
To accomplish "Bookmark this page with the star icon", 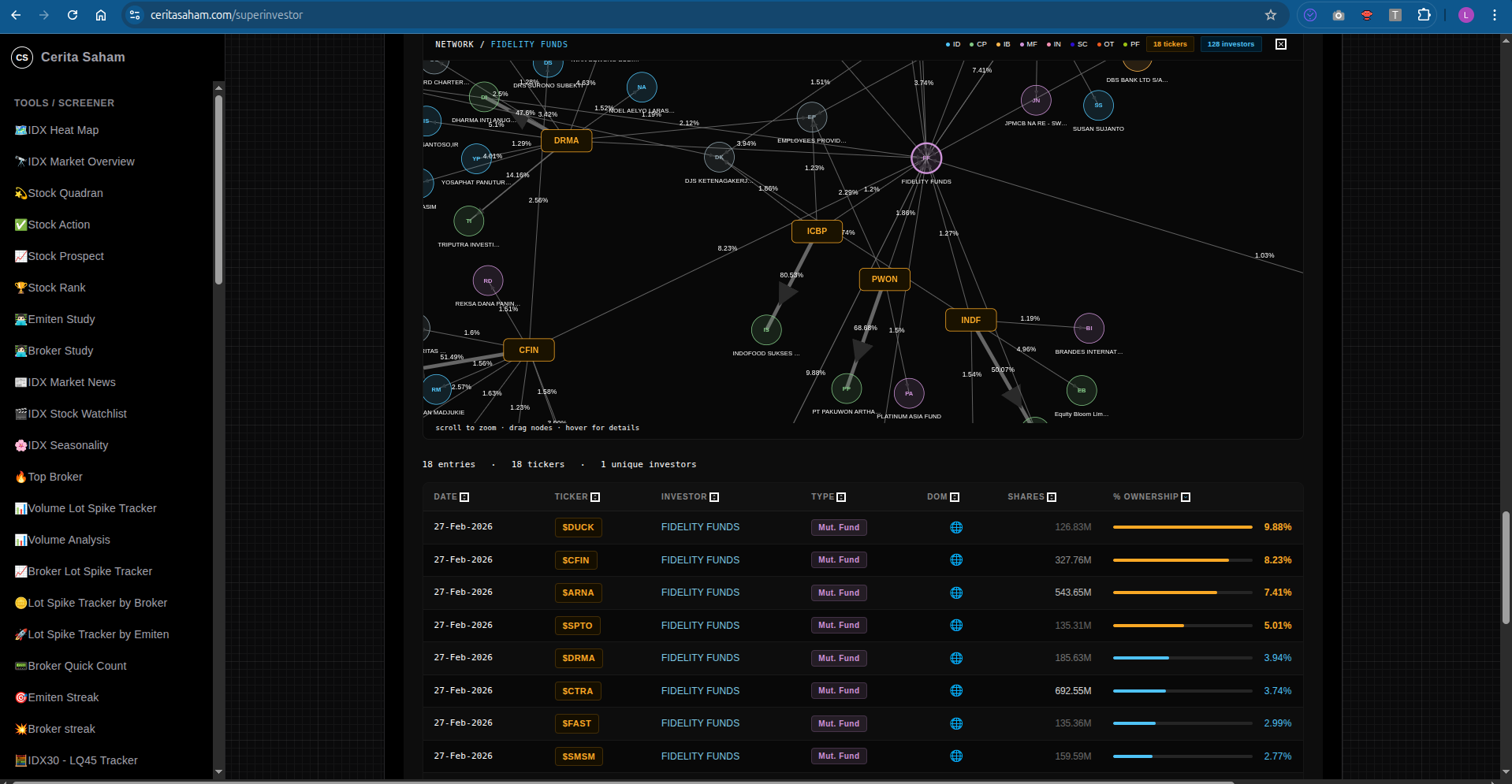I will click(1271, 15).
